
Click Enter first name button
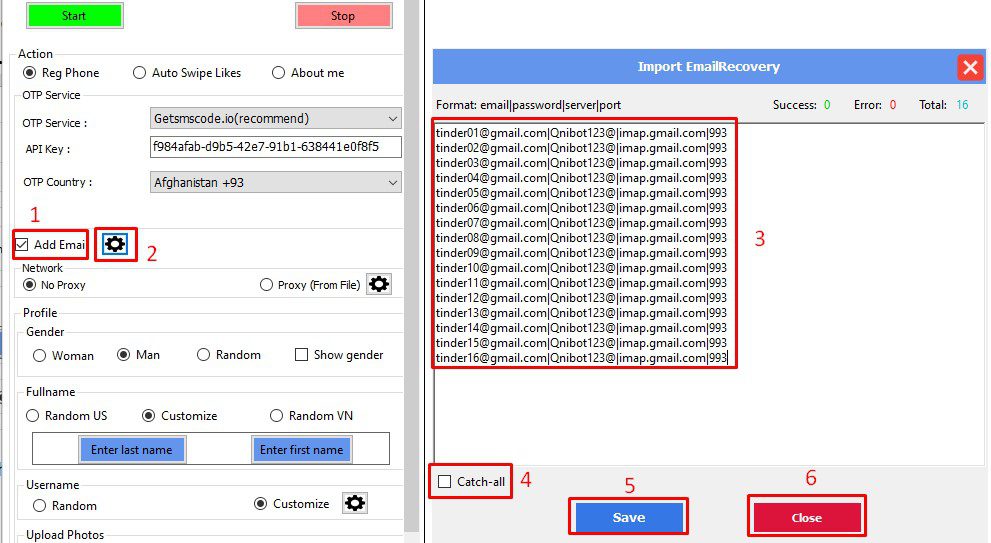[x=301, y=449]
